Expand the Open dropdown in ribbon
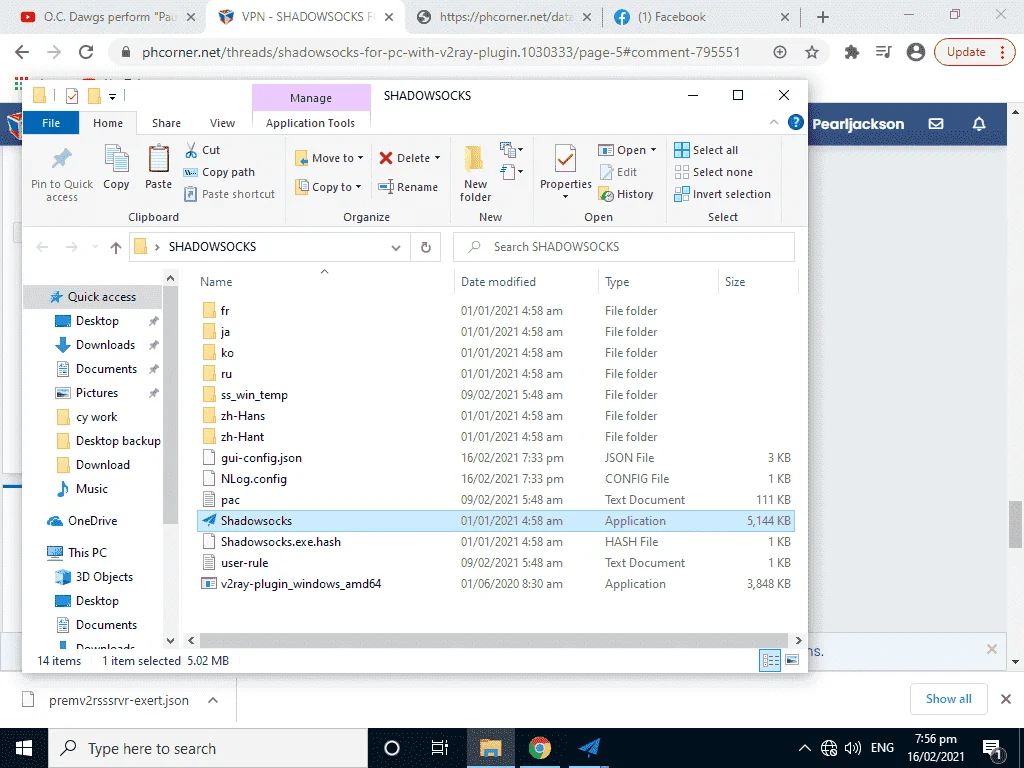The height and width of the screenshot is (768, 1024). point(653,150)
